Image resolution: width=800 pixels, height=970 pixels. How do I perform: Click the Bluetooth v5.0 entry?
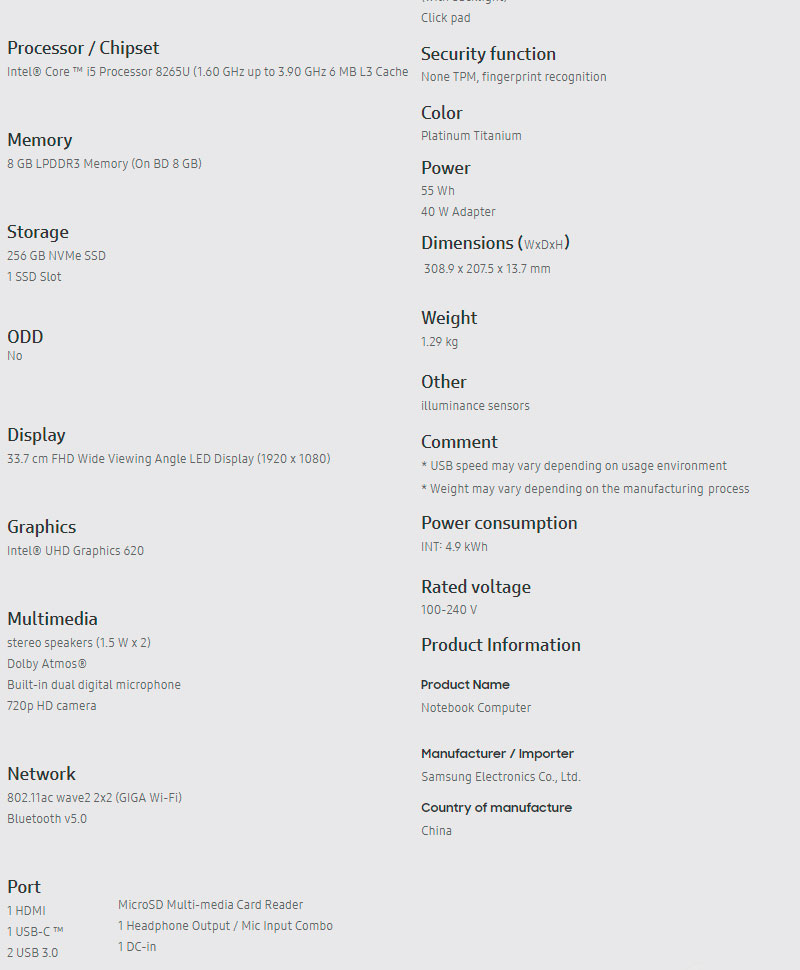click(x=47, y=819)
